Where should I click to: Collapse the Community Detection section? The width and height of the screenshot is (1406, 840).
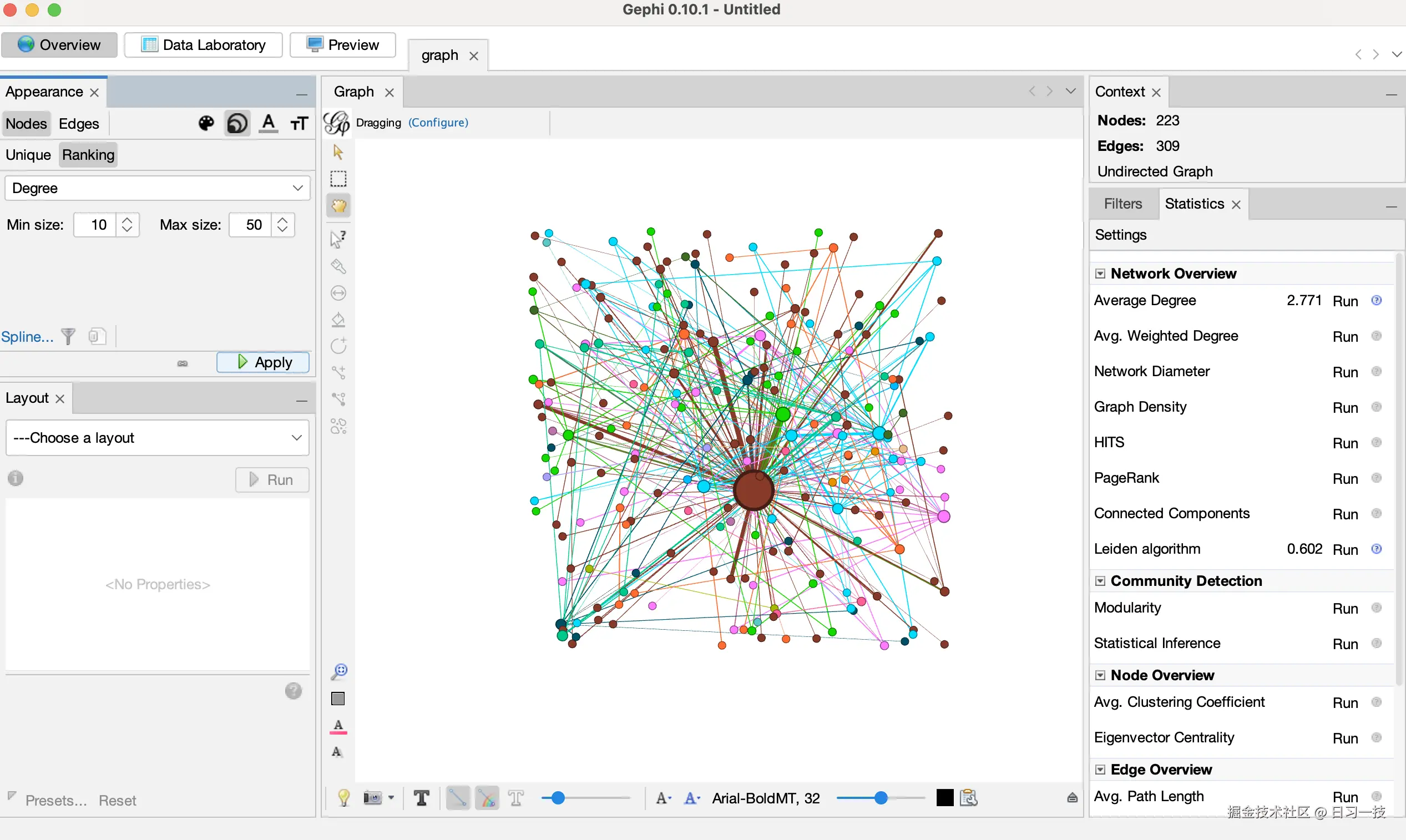click(x=1100, y=581)
